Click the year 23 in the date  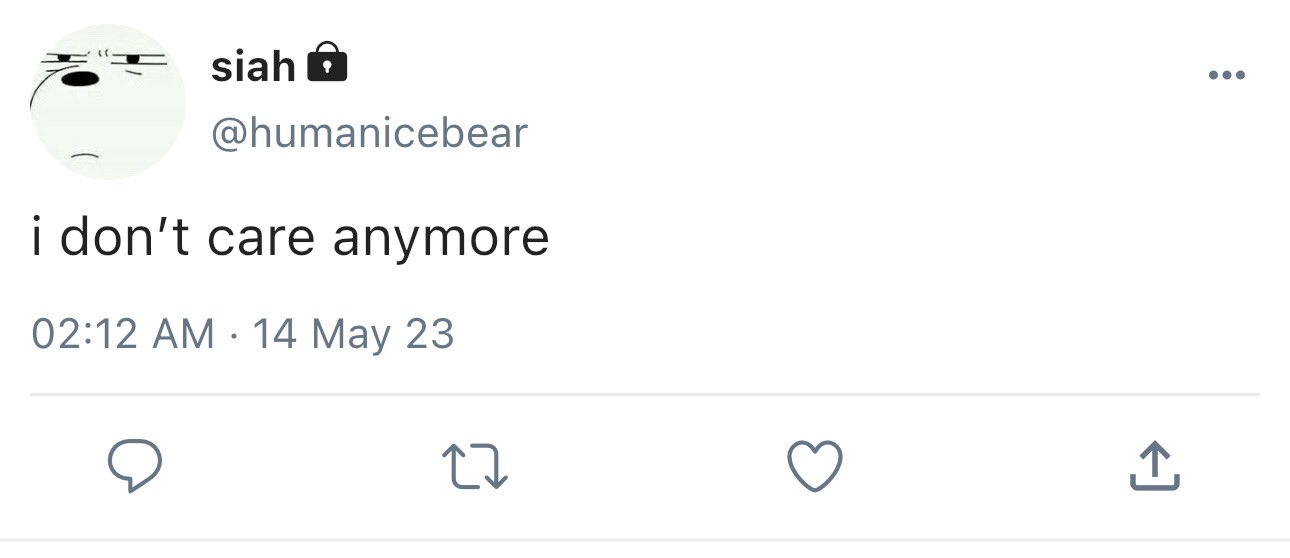tap(429, 333)
